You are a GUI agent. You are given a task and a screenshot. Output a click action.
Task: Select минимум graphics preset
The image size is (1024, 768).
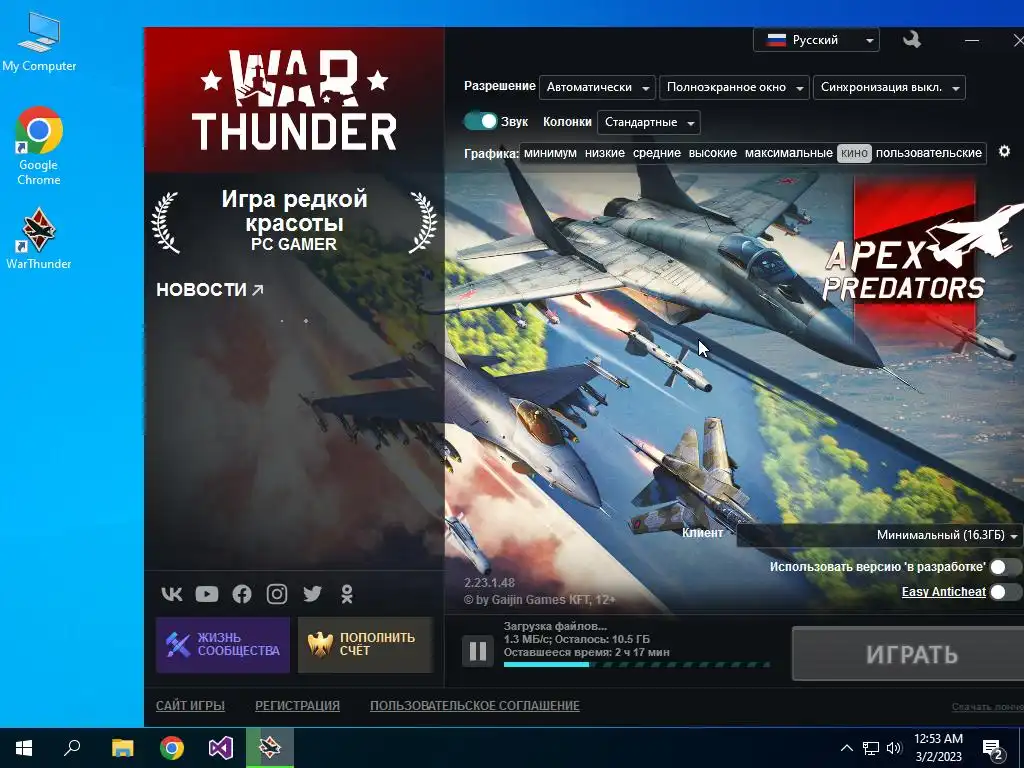pos(550,153)
